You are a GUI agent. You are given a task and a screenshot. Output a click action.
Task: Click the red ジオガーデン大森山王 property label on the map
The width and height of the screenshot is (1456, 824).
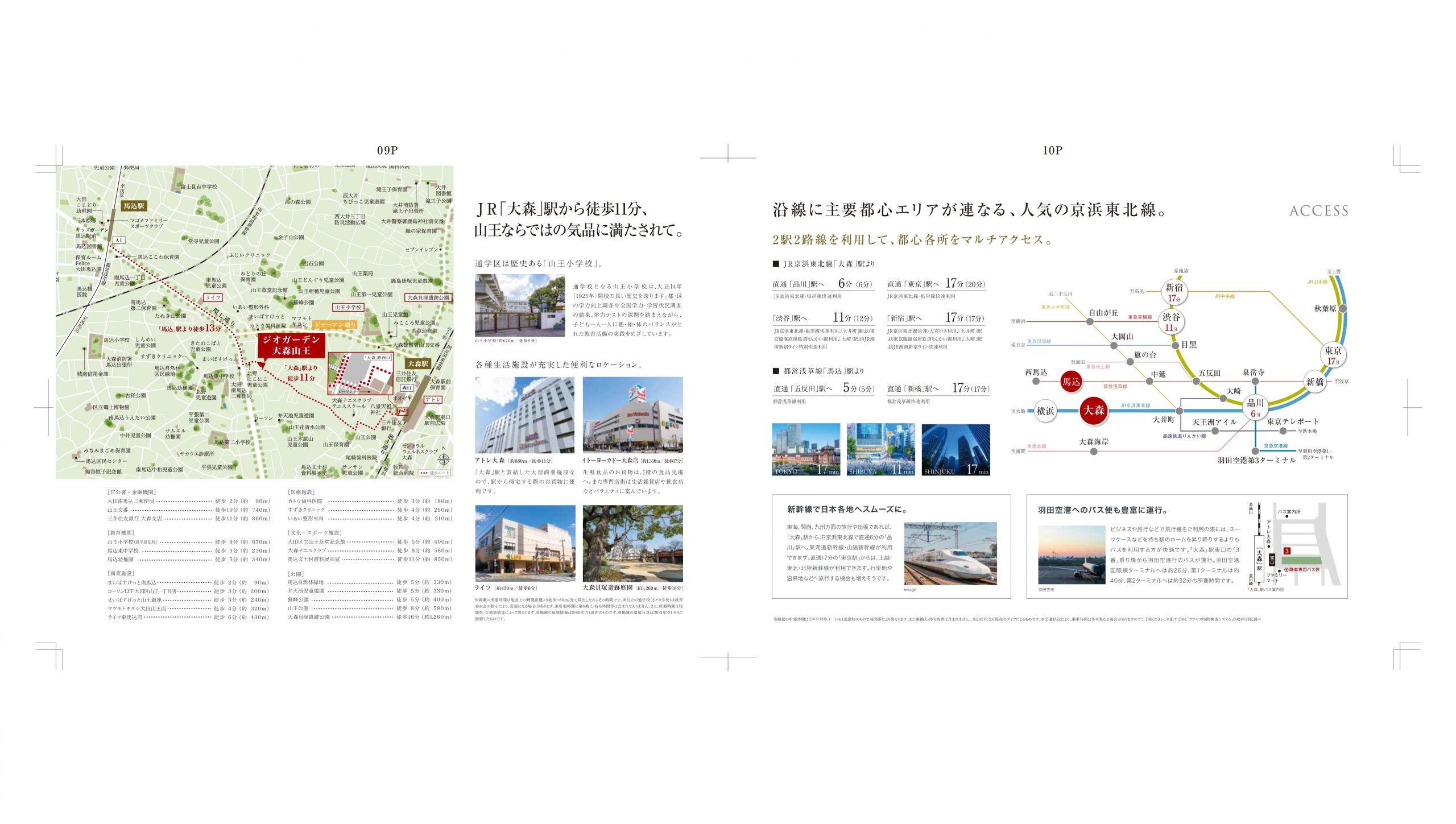(x=291, y=345)
